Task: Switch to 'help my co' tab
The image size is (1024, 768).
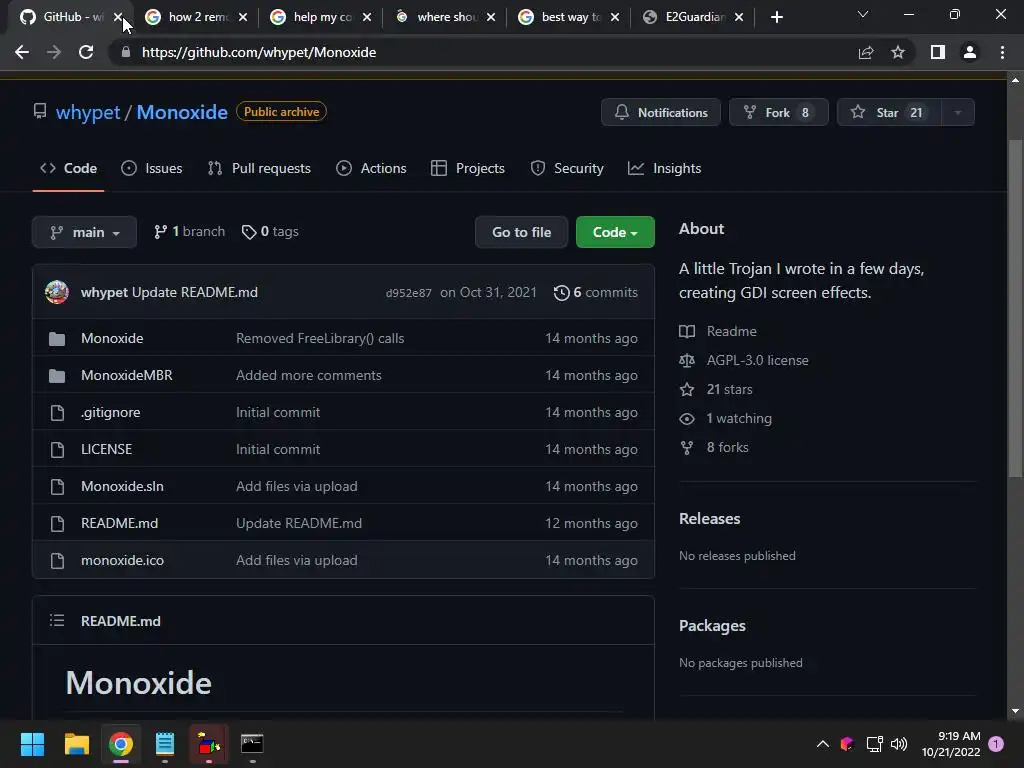Action: point(321,17)
